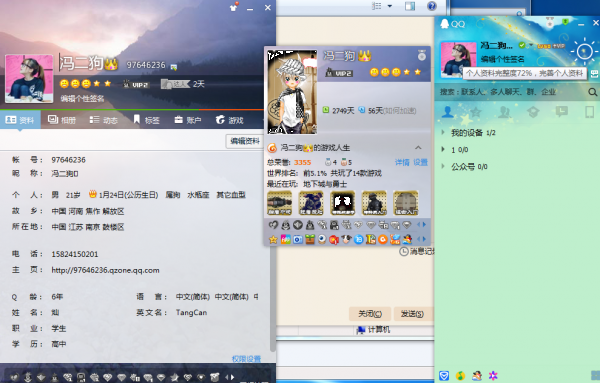This screenshot has height=383, width=600.
Task: Click the 达人 2天 badge
Action: (183, 84)
